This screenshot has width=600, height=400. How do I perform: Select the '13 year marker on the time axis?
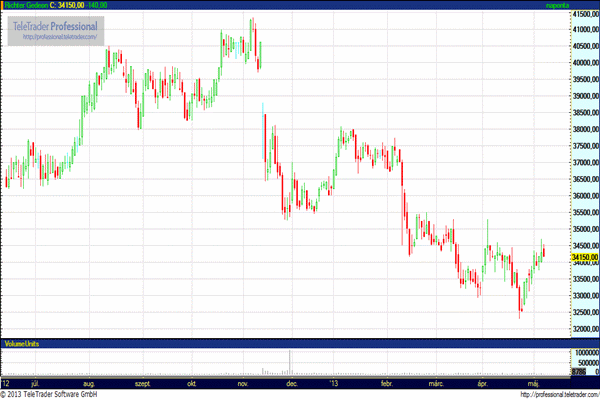(x=336, y=383)
